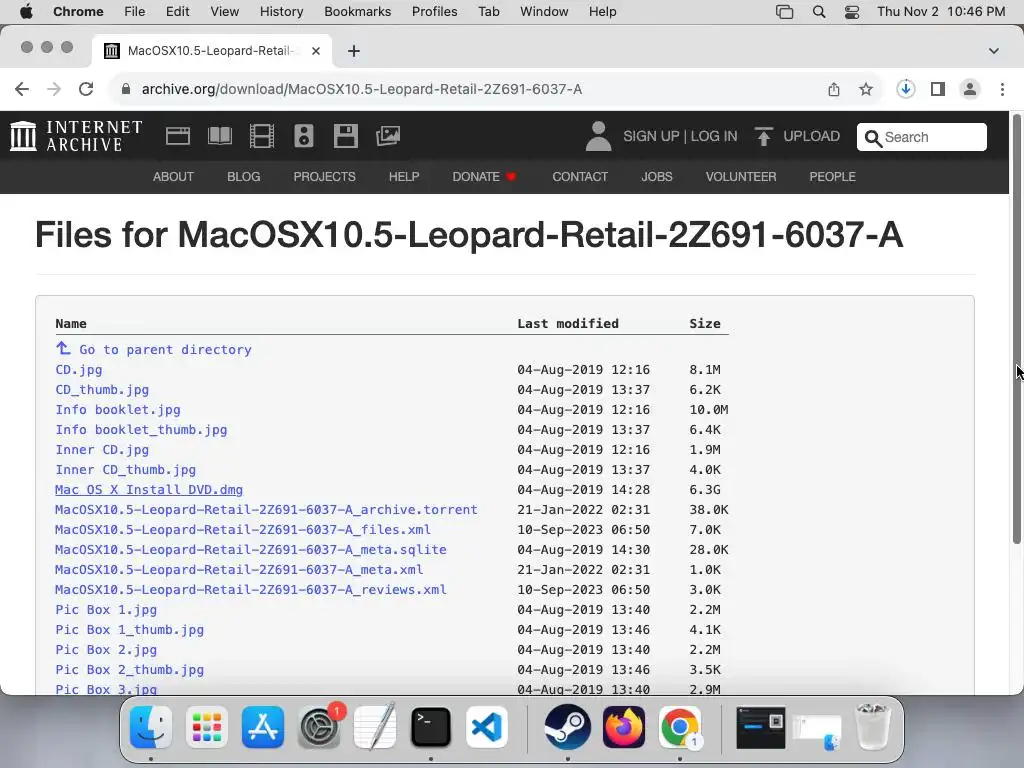Viewport: 1024px width, 768px height.
Task: Open CD.jpg file link
Action: [x=78, y=370]
